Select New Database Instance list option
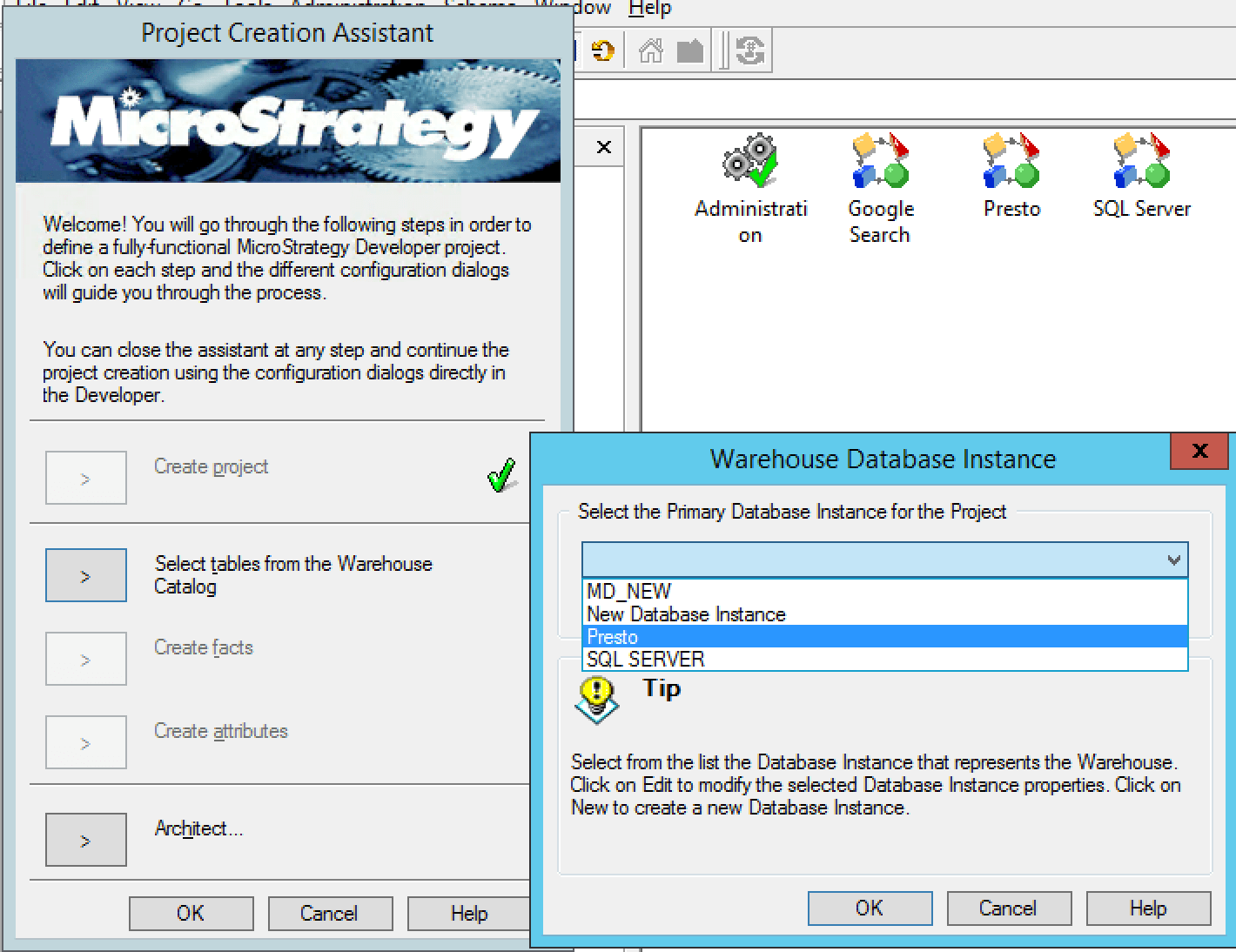Image resolution: width=1236 pixels, height=952 pixels. [x=686, y=614]
